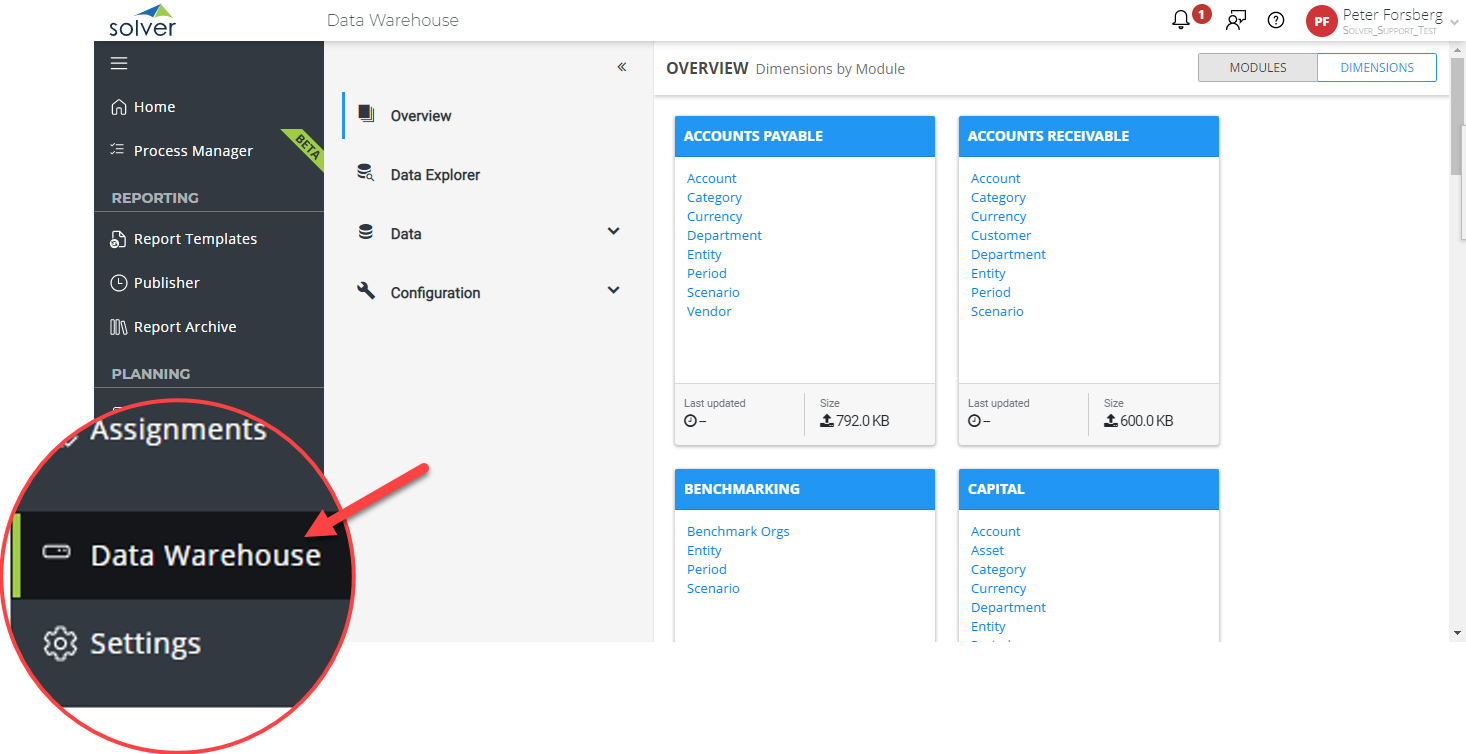Open the Customer dimension link
This screenshot has width=1466, height=754.
(x=1001, y=236)
